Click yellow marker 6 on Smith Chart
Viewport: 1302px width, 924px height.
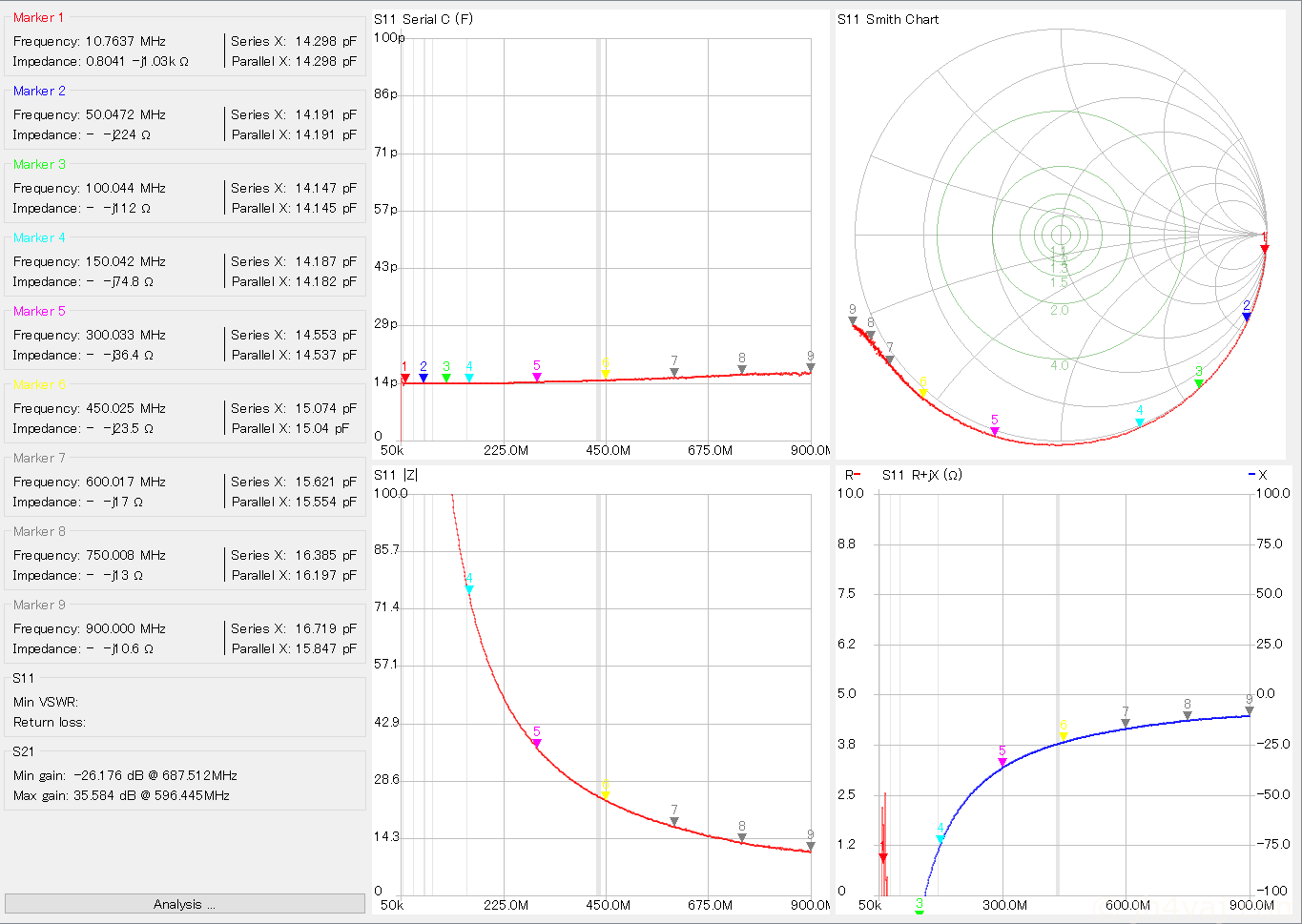(x=923, y=393)
